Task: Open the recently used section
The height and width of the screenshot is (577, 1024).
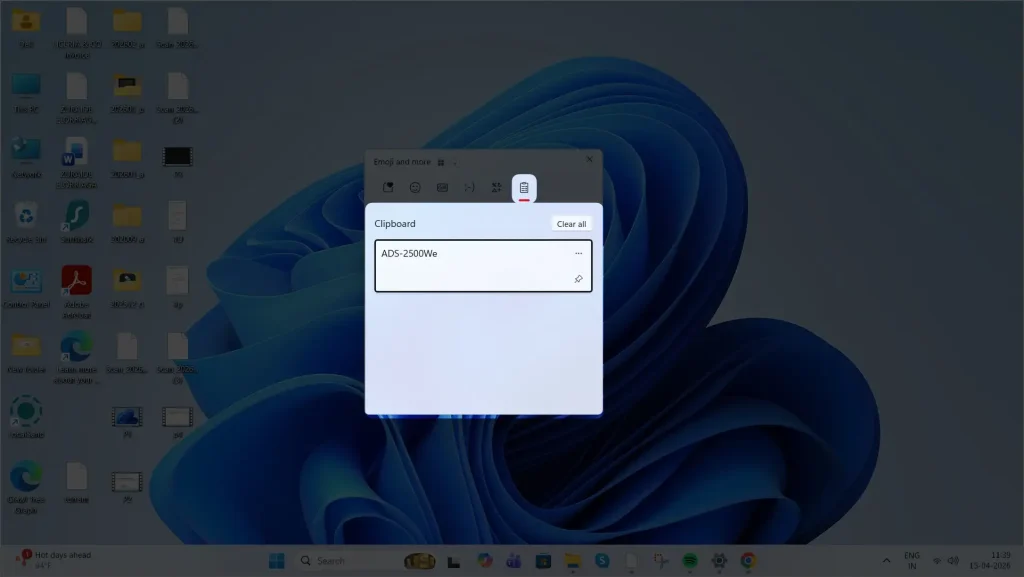Action: click(389, 187)
